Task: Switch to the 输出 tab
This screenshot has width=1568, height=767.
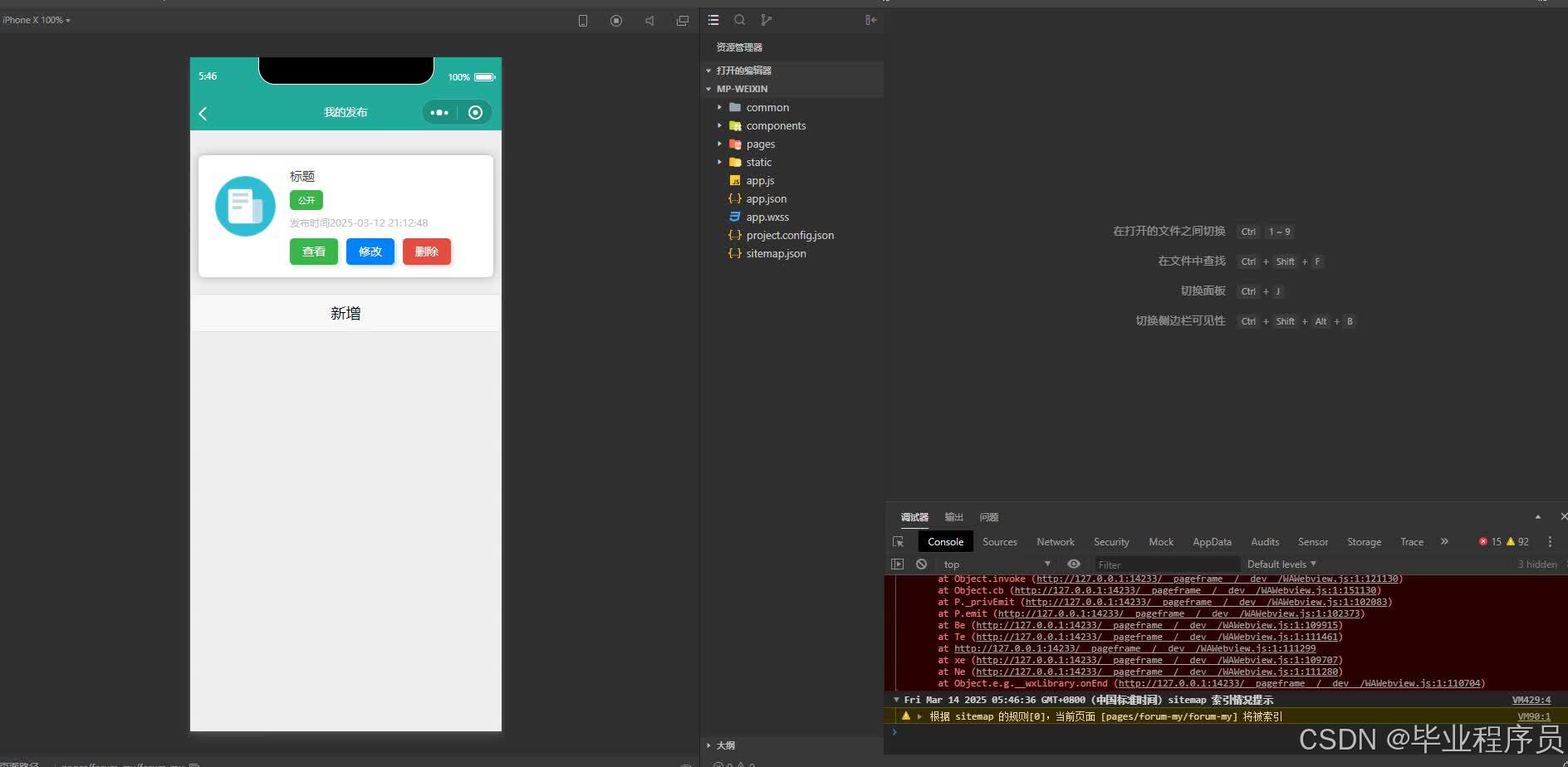Action: [x=954, y=517]
